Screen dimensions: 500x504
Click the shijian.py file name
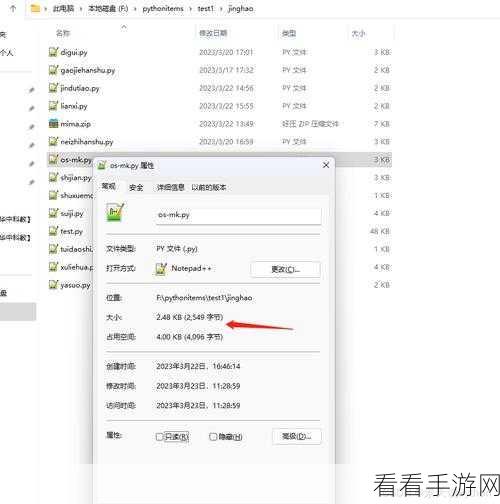pyautogui.click(x=76, y=178)
